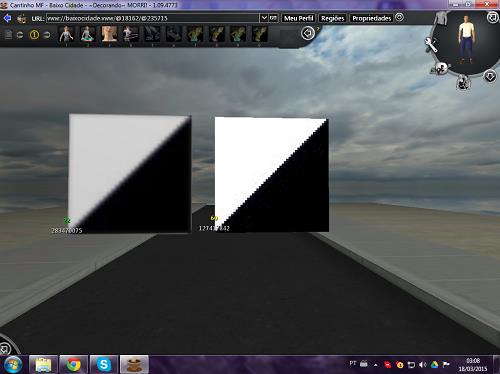Open the Propriedades menu

[371, 18]
